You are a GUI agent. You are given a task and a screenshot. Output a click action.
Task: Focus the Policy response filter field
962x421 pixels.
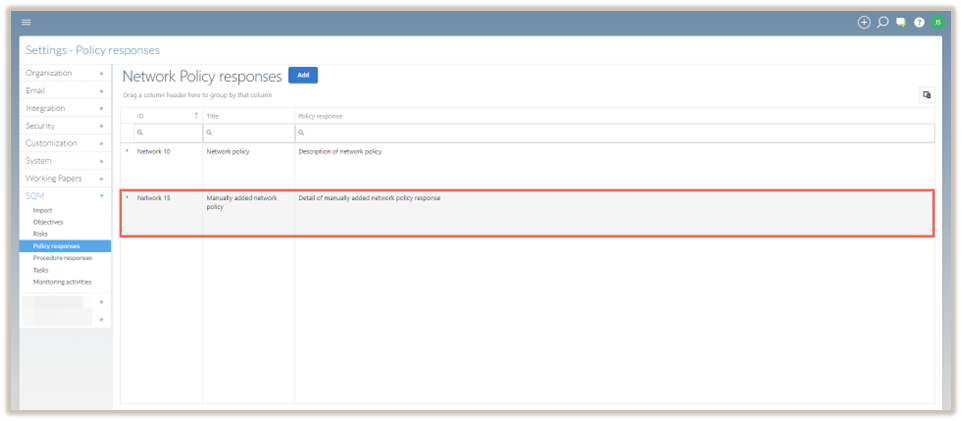[x=615, y=132]
